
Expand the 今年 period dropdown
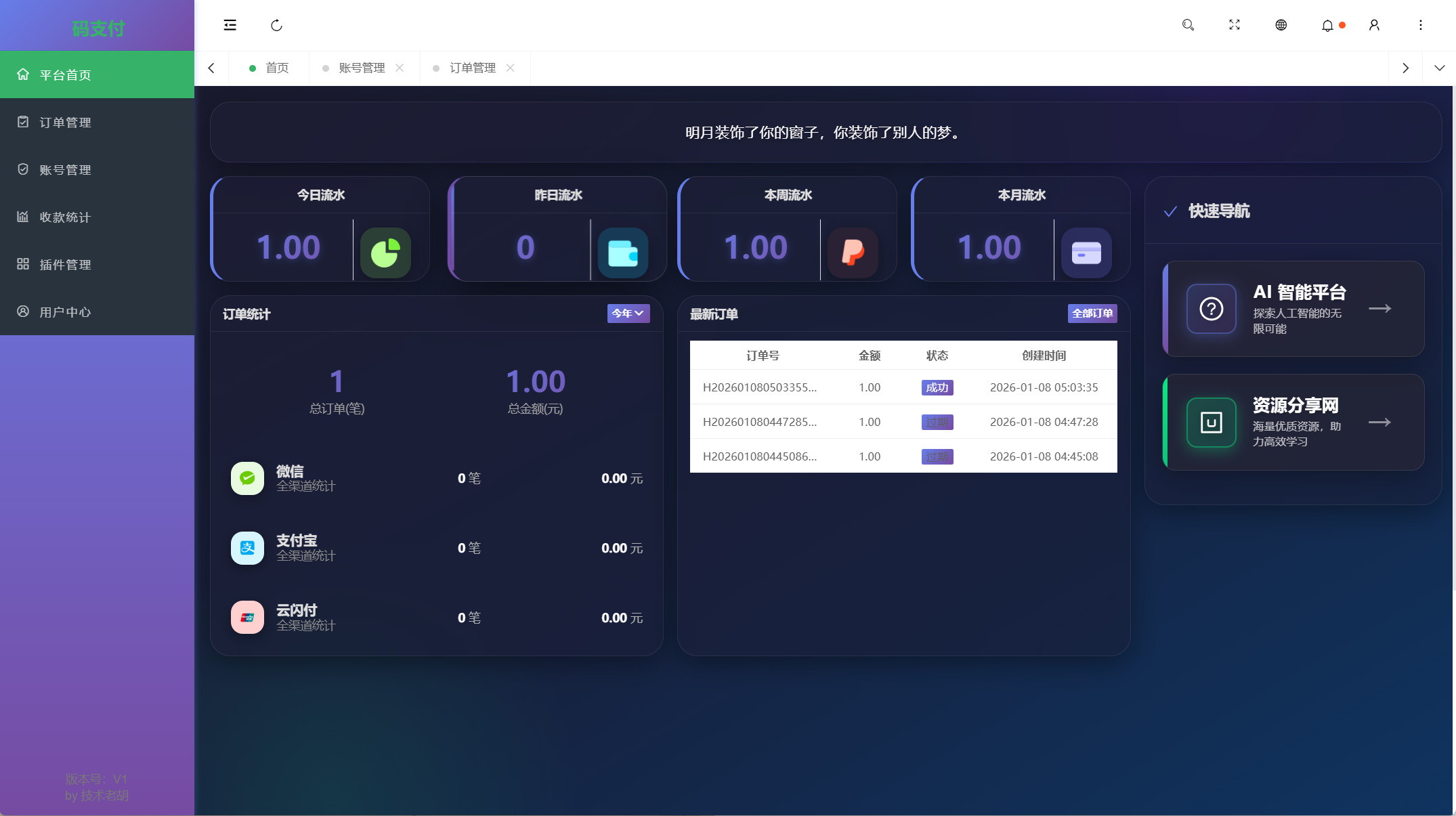628,313
